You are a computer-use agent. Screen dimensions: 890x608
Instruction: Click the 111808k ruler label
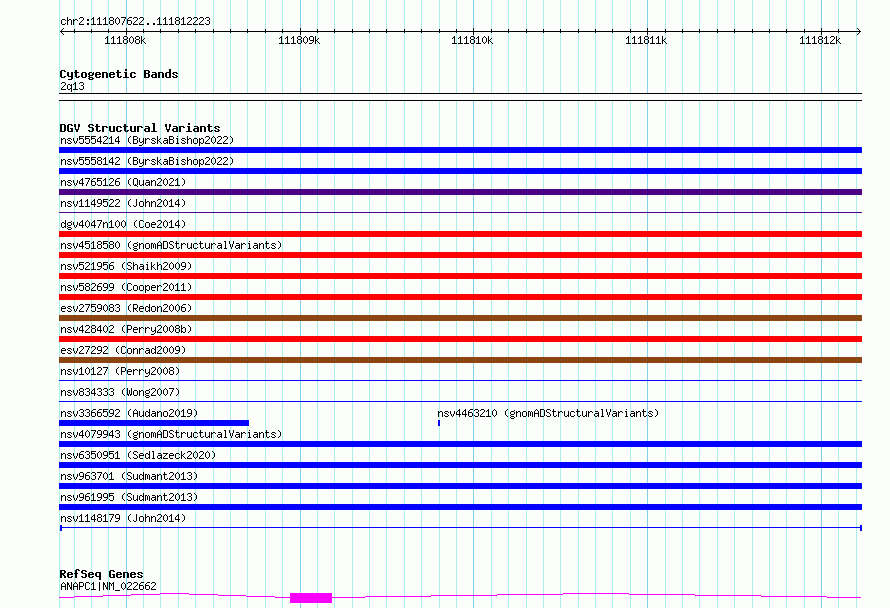click(x=125, y=40)
